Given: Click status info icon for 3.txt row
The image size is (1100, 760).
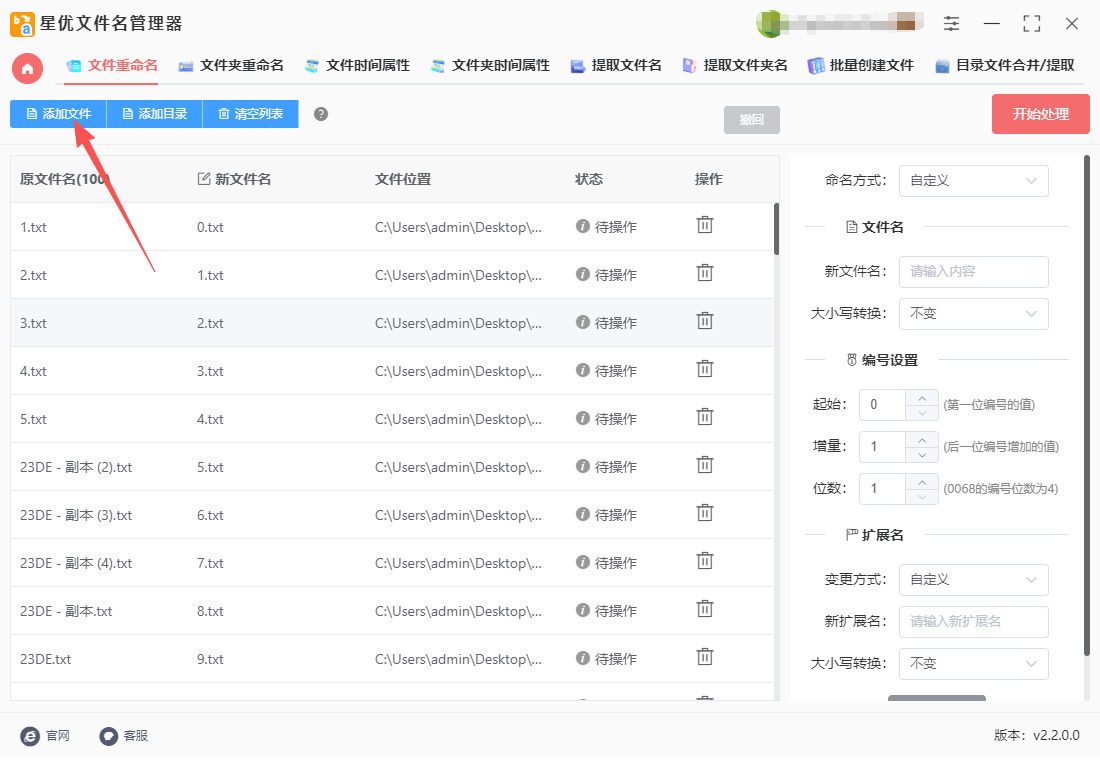Looking at the screenshot, I should click(583, 322).
